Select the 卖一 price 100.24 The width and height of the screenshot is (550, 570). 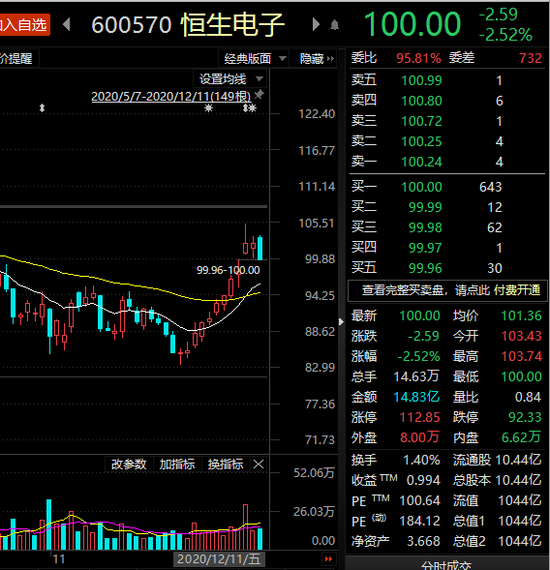[421, 162]
